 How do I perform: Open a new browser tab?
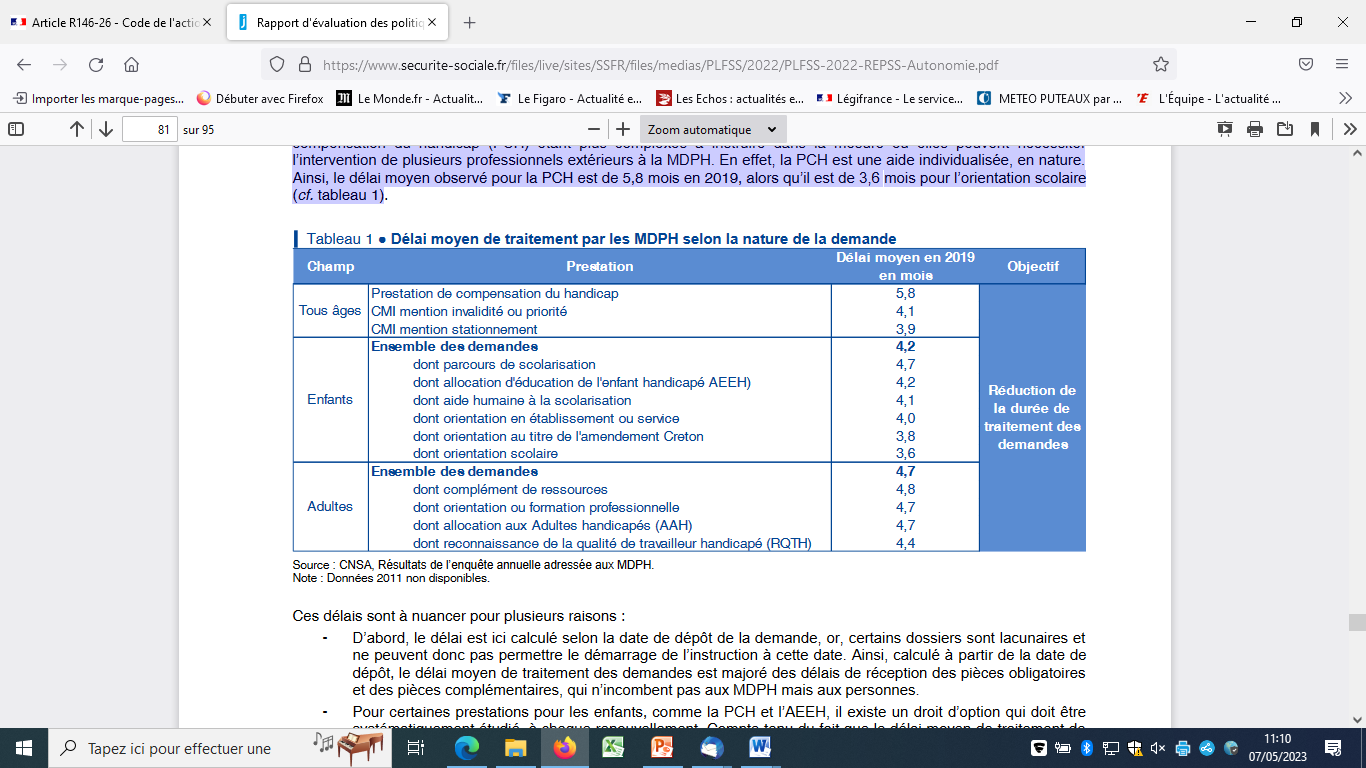470,22
